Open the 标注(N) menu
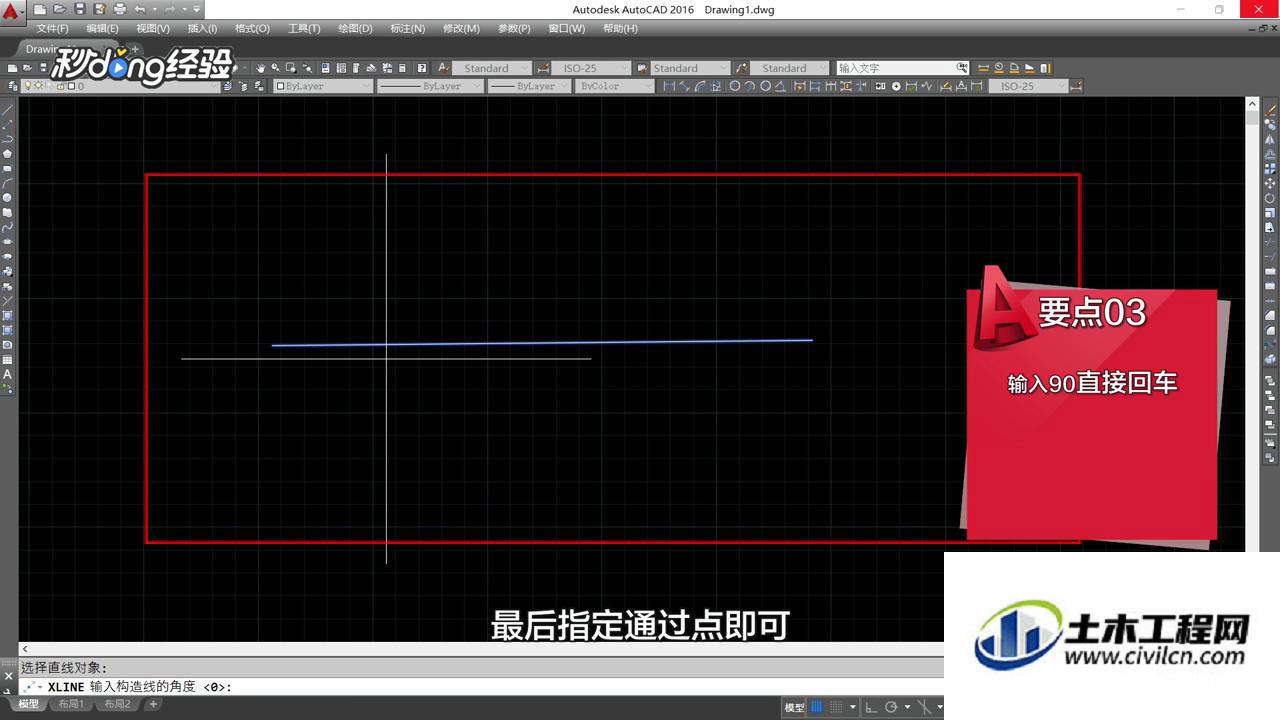 click(x=407, y=29)
